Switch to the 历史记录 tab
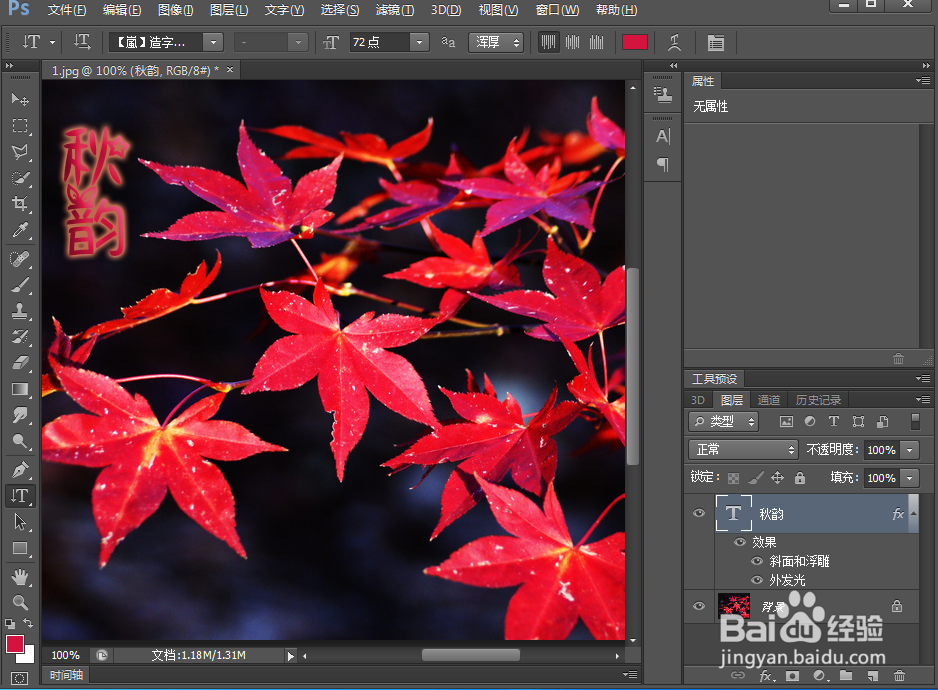Screen dimensions: 938x690 coord(818,400)
